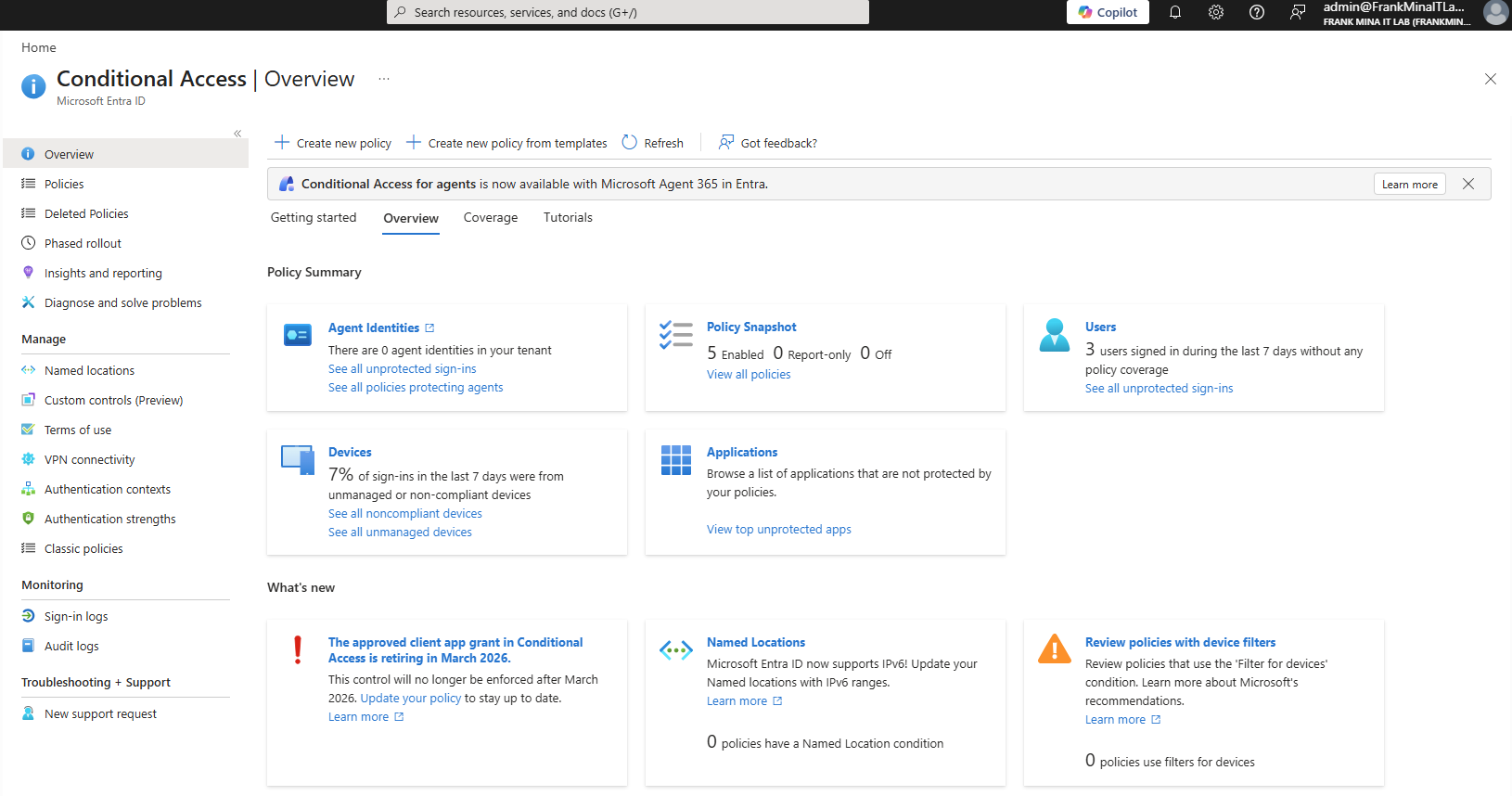Open See all policies protecting agents link
Screen dimensions: 1512x796
point(416,387)
